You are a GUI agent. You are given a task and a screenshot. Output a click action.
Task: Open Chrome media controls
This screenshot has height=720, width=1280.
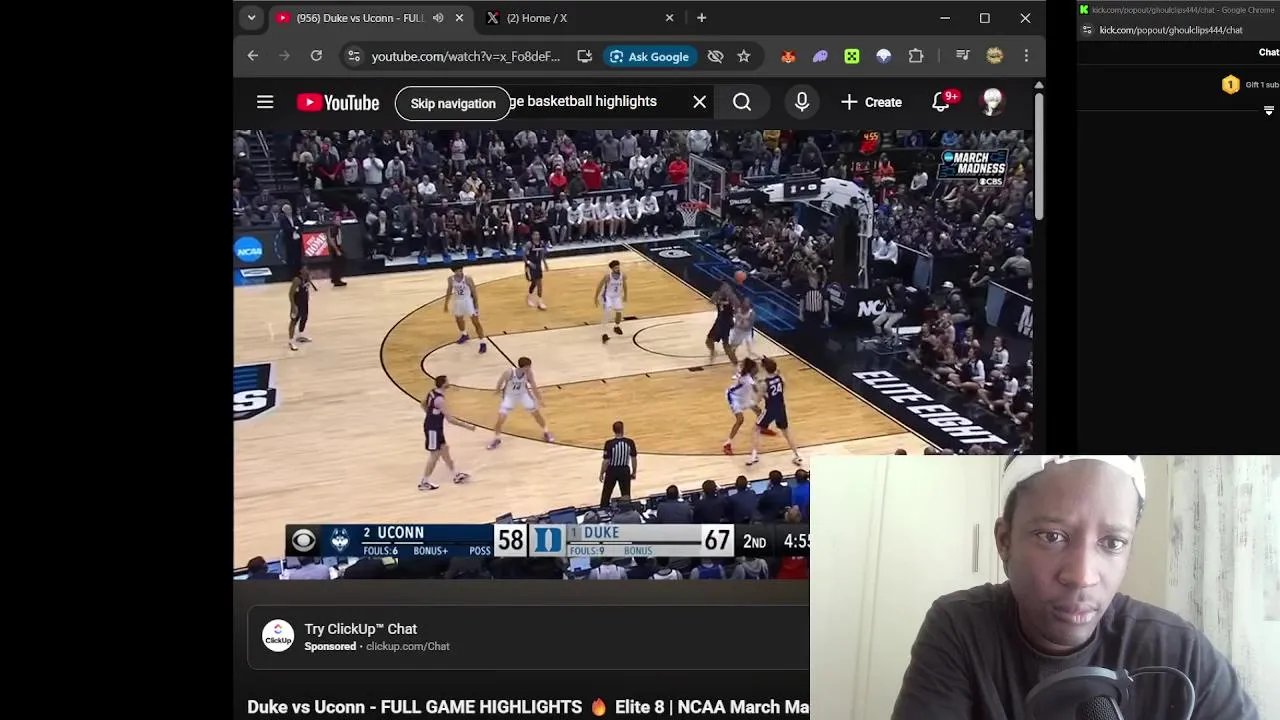(x=962, y=56)
